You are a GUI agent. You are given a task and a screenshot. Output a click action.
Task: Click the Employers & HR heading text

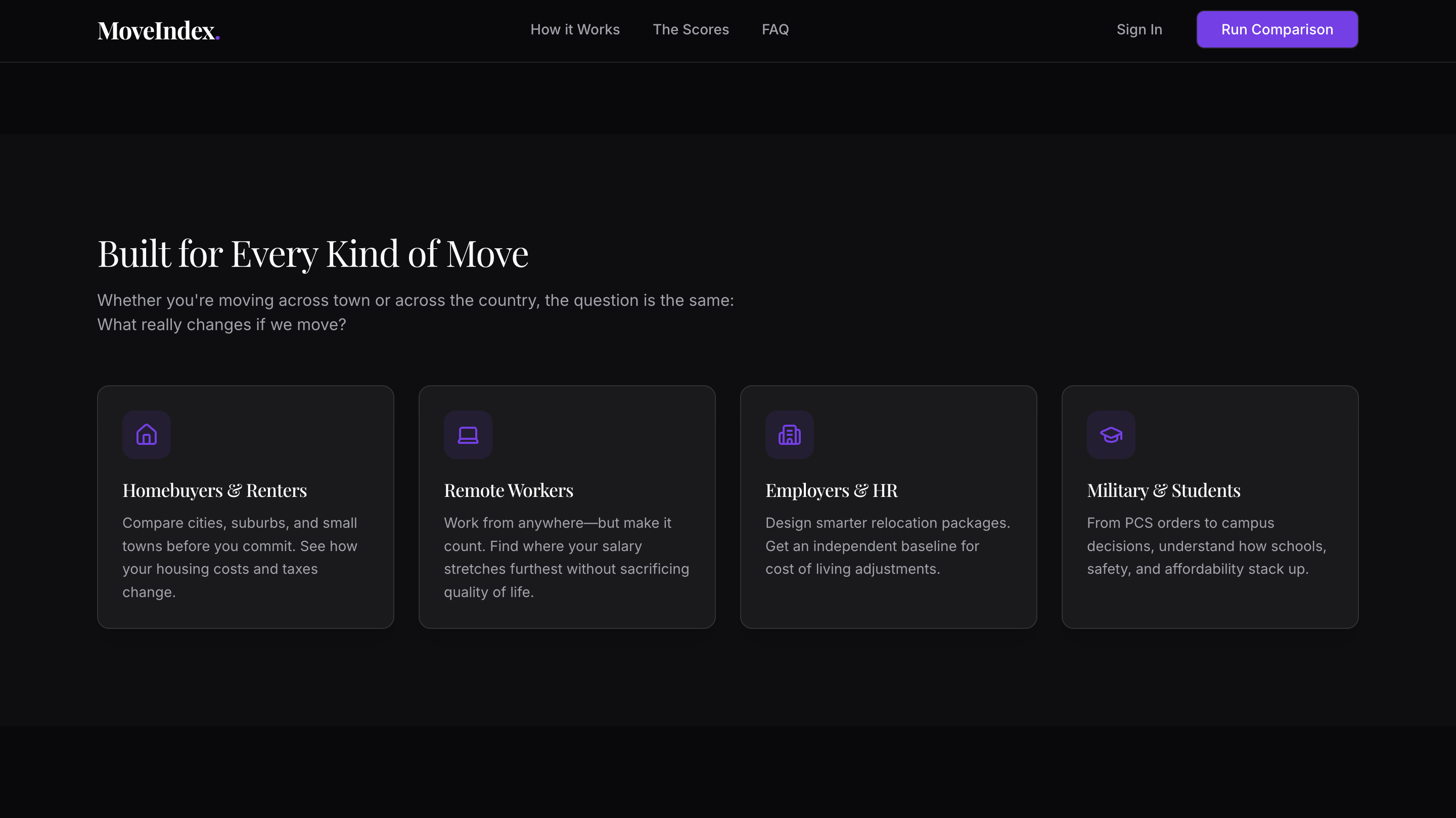831,490
